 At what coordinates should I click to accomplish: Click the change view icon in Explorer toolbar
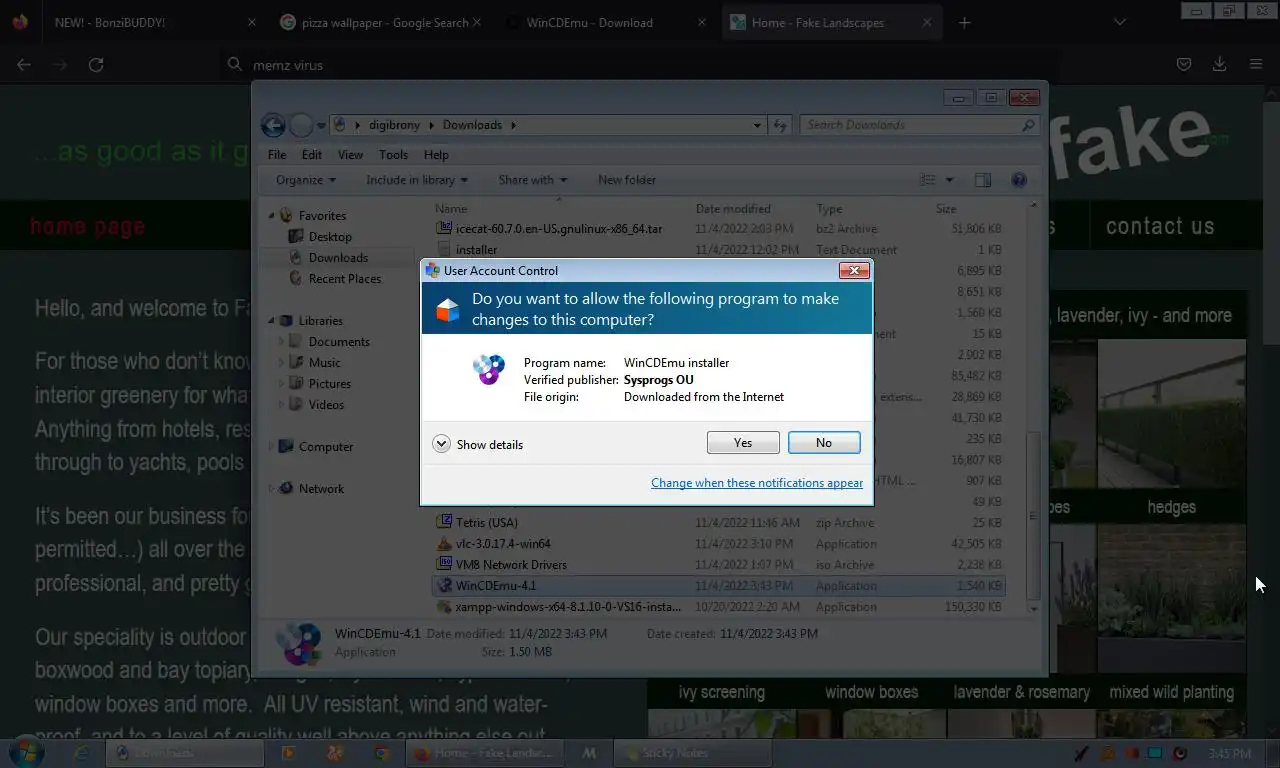click(x=928, y=180)
